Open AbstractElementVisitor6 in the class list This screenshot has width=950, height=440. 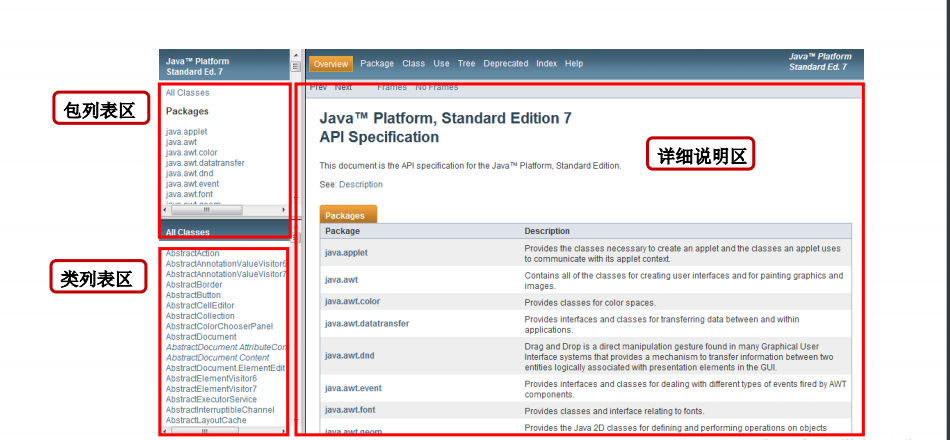point(211,378)
